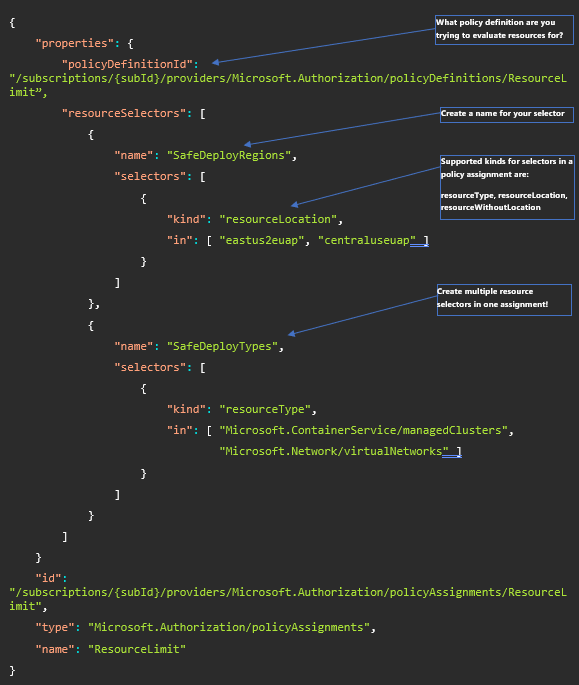
Task: Select the "policyDefinitionId" key
Action: [127, 64]
